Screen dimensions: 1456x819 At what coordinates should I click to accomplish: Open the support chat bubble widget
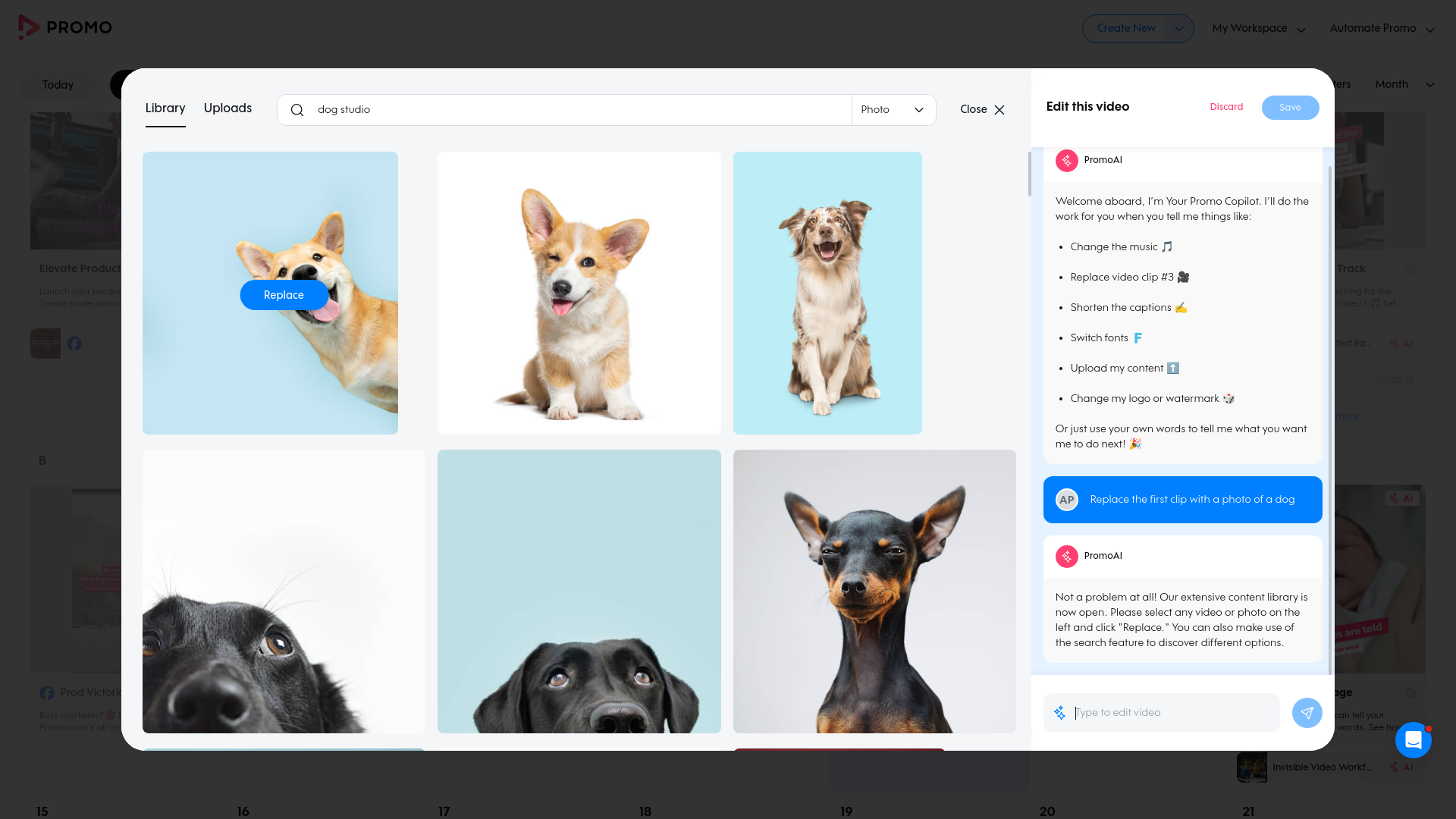click(x=1413, y=739)
